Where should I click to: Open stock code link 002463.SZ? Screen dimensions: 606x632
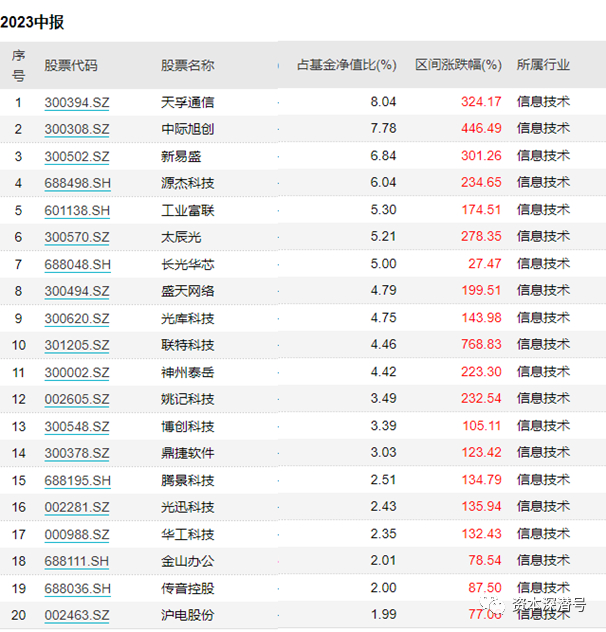[x=77, y=615]
